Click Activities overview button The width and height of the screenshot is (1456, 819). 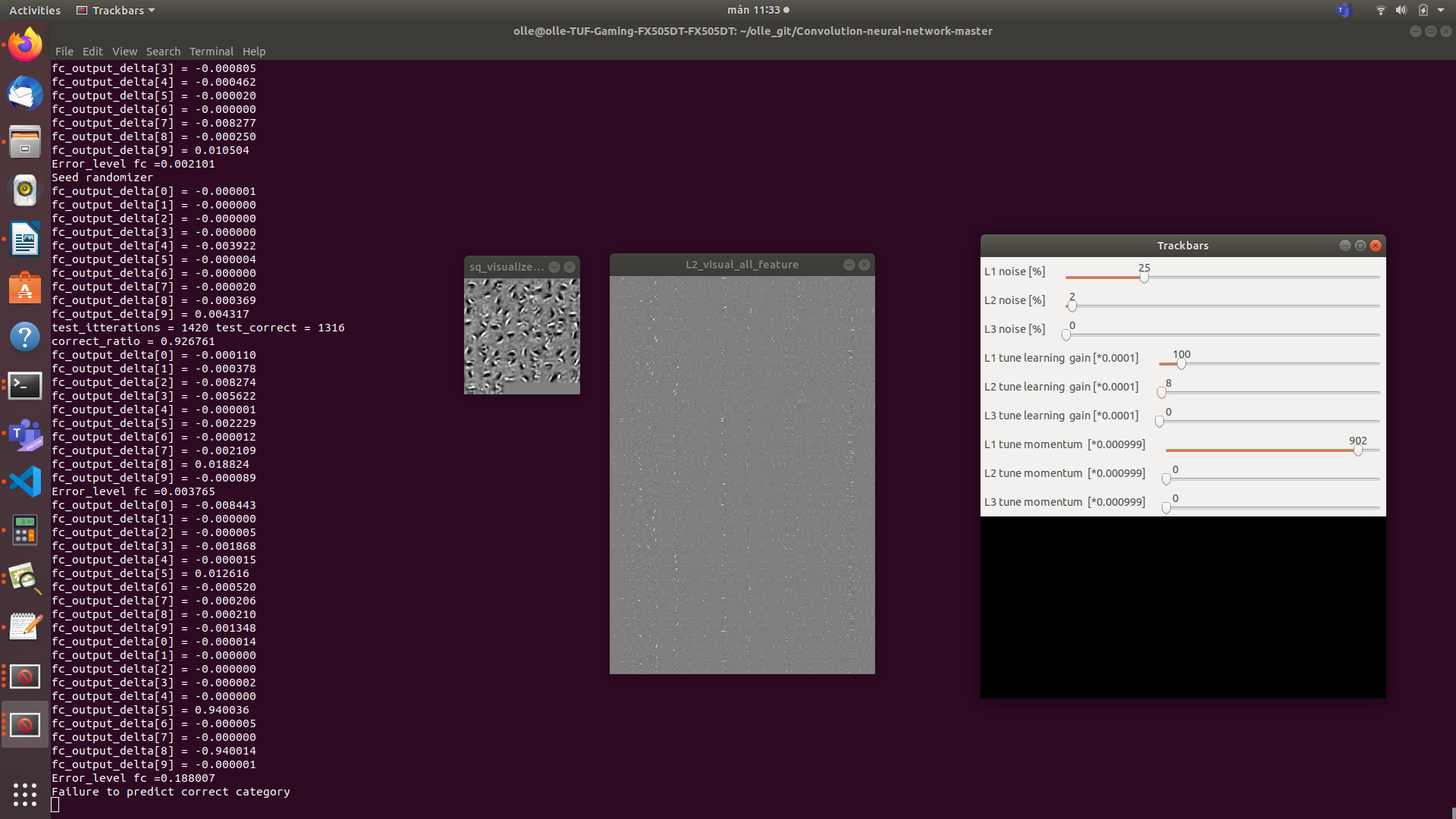(35, 11)
